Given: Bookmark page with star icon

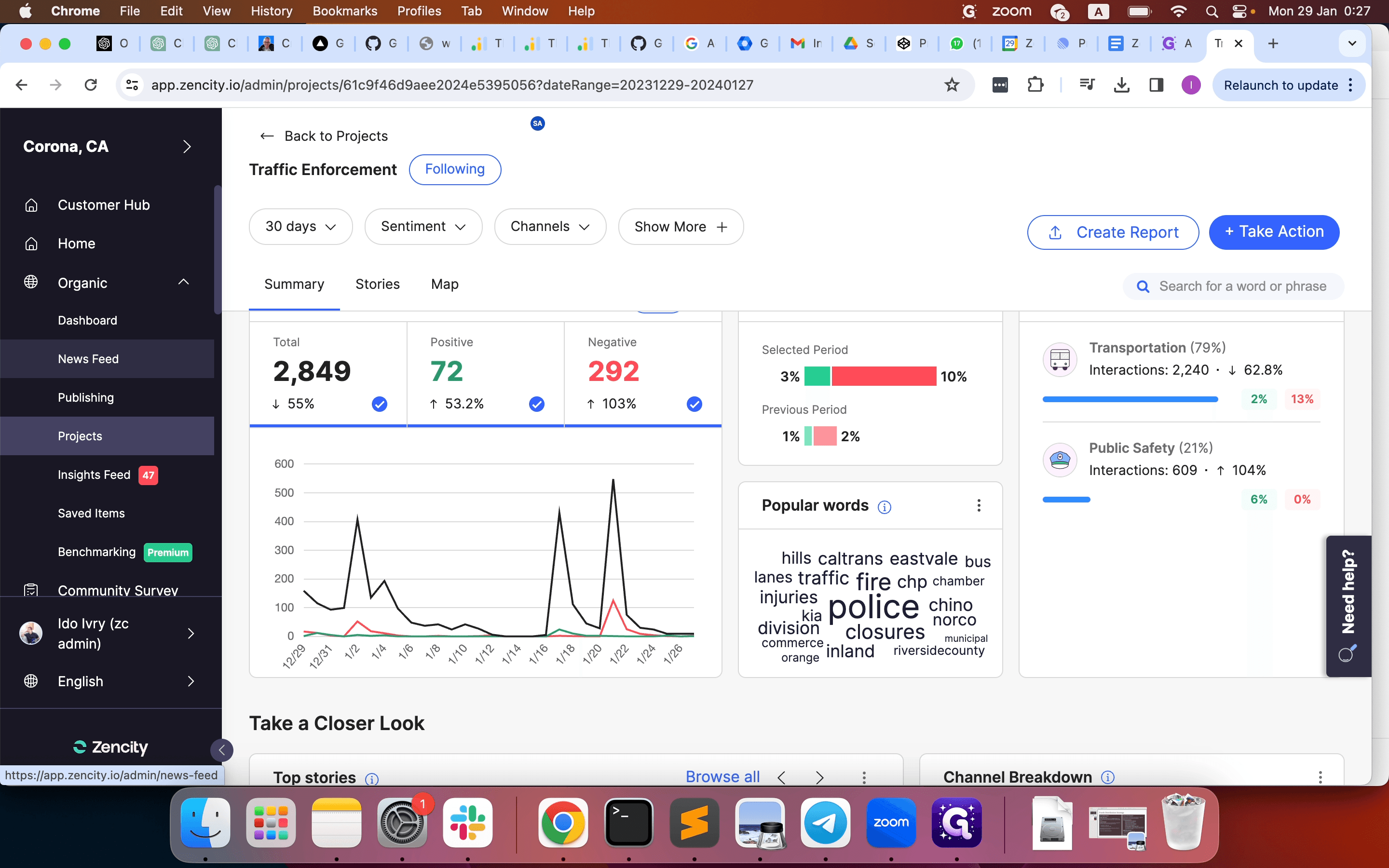Looking at the screenshot, I should click(x=952, y=85).
